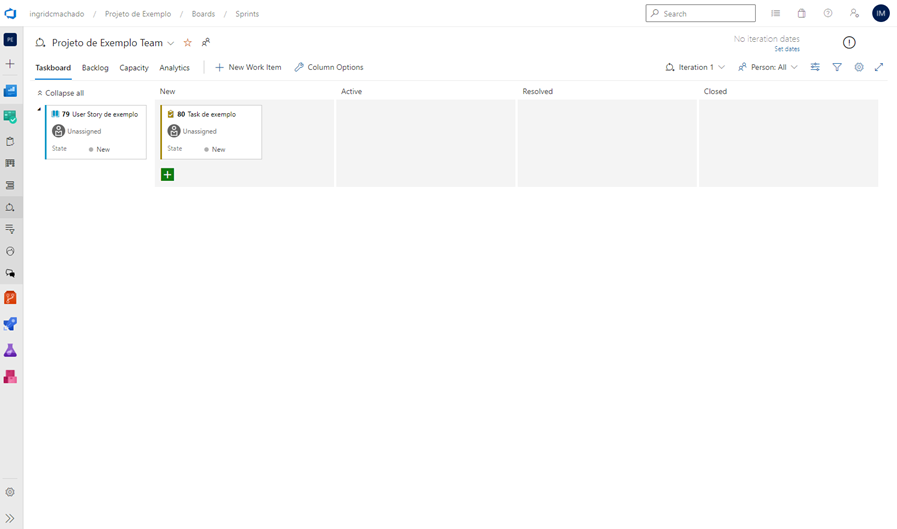Change State New on Task 80 card

pyautogui.click(x=215, y=149)
